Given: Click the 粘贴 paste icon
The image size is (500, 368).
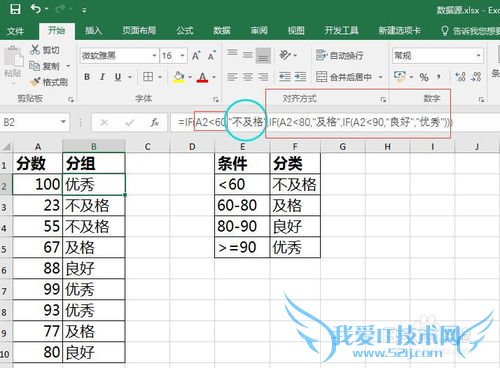Looking at the screenshot, I should pos(13,57).
